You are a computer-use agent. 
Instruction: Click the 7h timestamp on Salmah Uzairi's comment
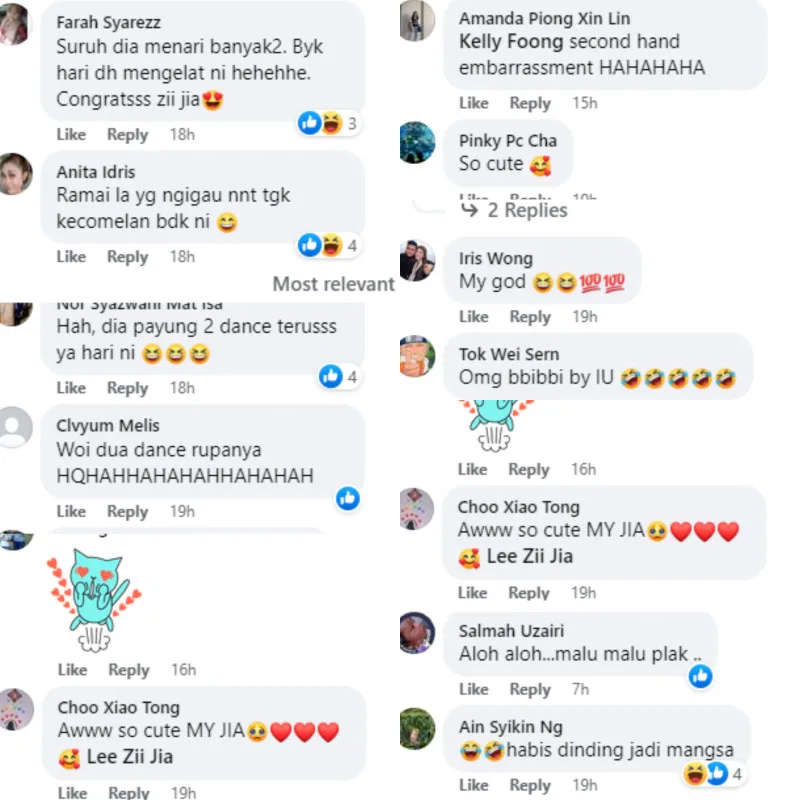tap(581, 689)
